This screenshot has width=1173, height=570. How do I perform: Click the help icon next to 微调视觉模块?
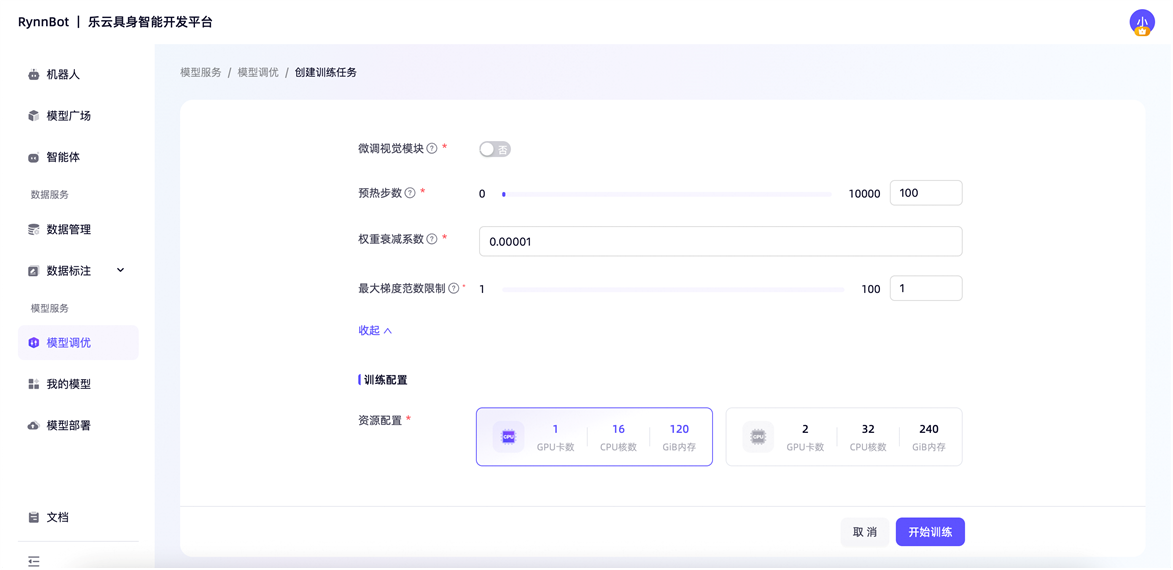(432, 149)
